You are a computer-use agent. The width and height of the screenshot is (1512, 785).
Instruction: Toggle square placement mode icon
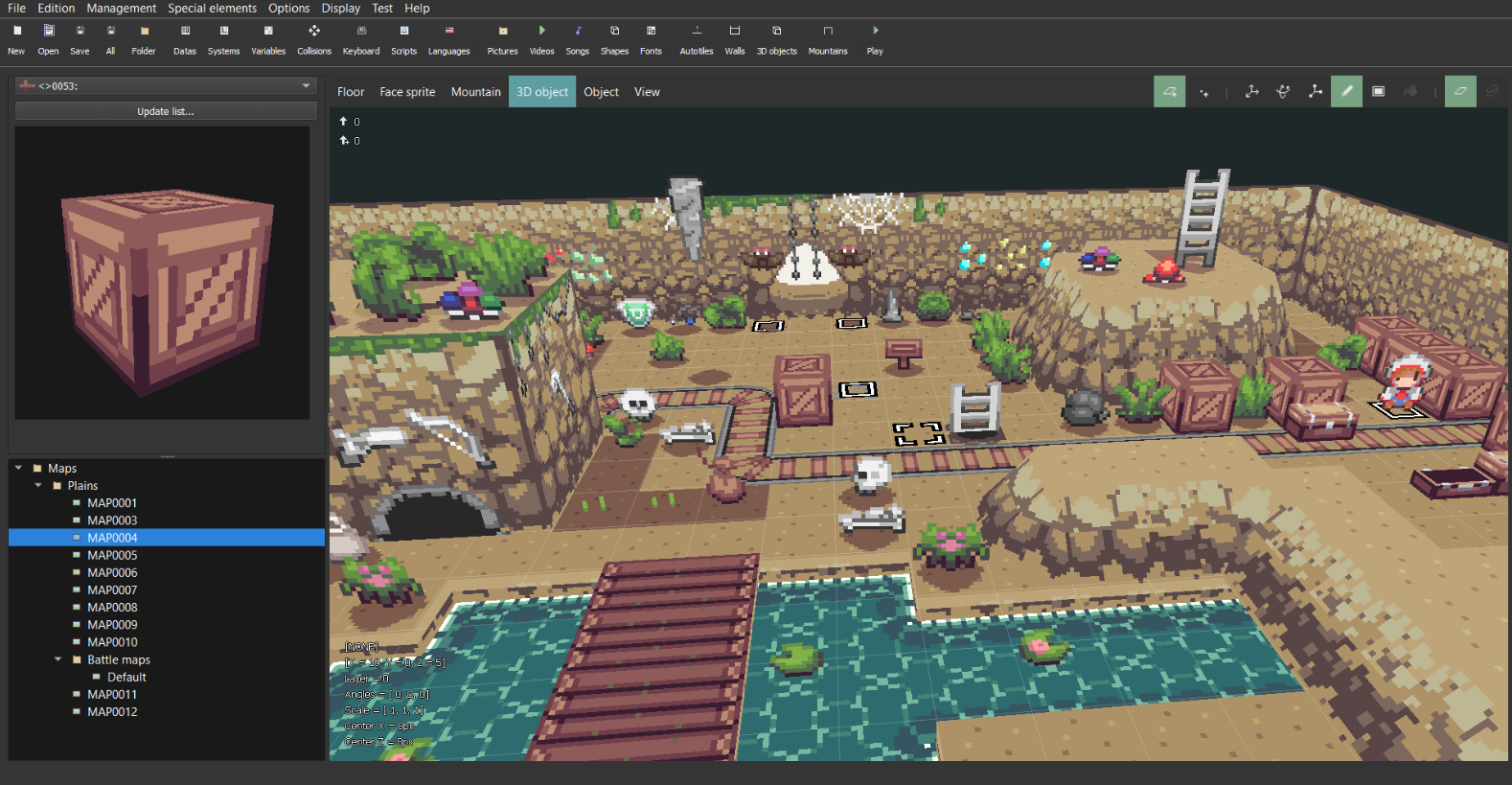point(1169,91)
